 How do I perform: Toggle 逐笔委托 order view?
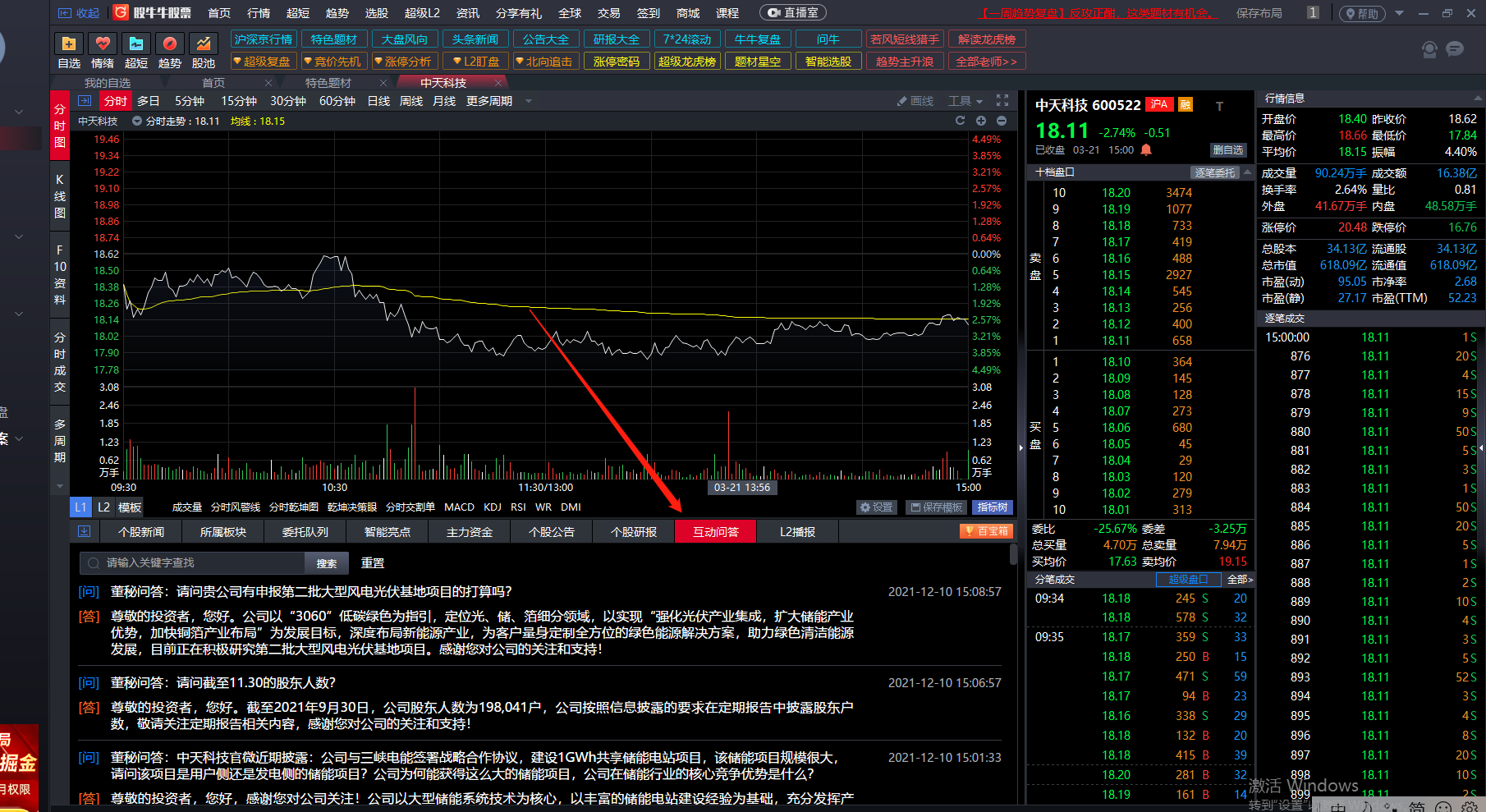click(x=1214, y=172)
